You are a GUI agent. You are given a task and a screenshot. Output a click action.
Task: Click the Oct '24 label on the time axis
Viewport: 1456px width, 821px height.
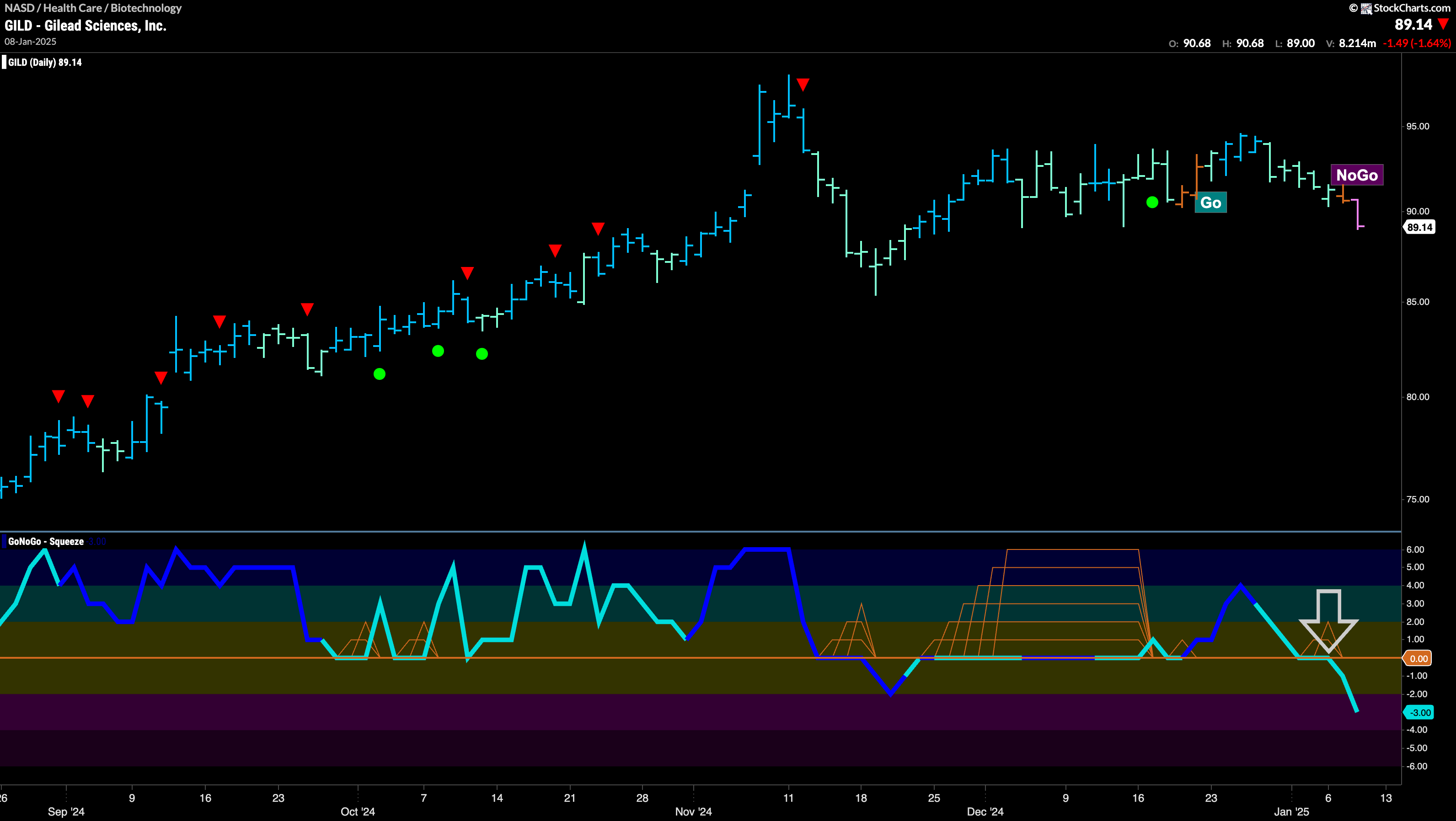click(358, 811)
